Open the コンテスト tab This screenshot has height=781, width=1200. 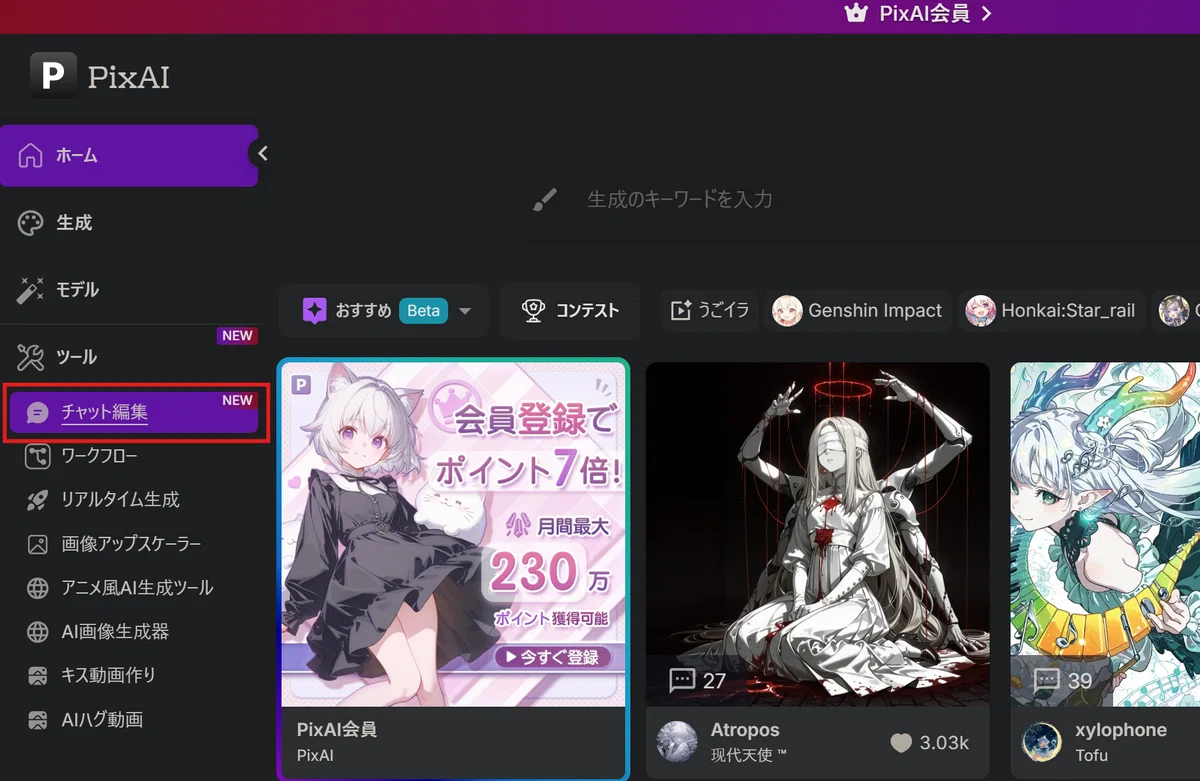click(x=570, y=311)
